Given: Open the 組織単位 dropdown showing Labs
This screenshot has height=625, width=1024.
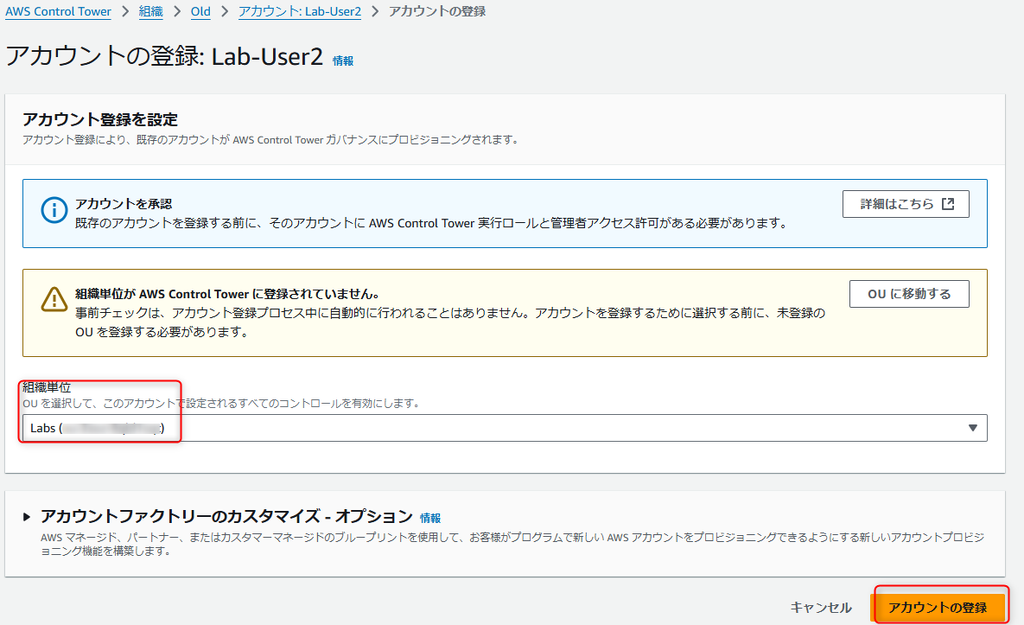Looking at the screenshot, I should tap(505, 428).
